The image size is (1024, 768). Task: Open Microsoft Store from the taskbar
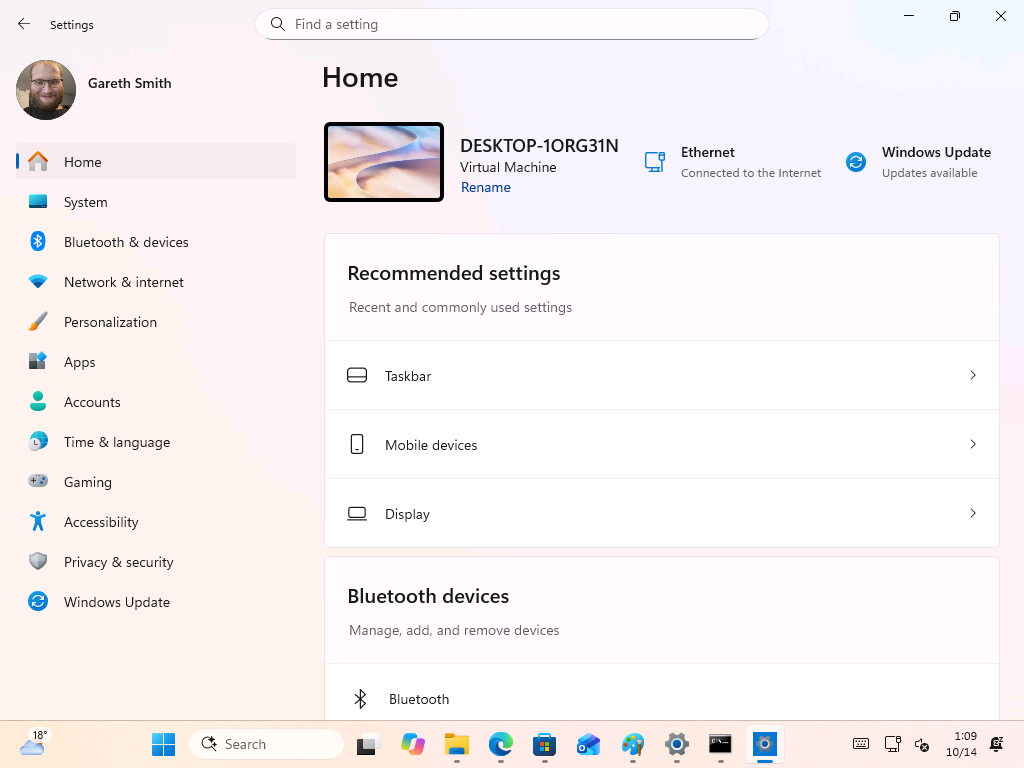coord(545,744)
